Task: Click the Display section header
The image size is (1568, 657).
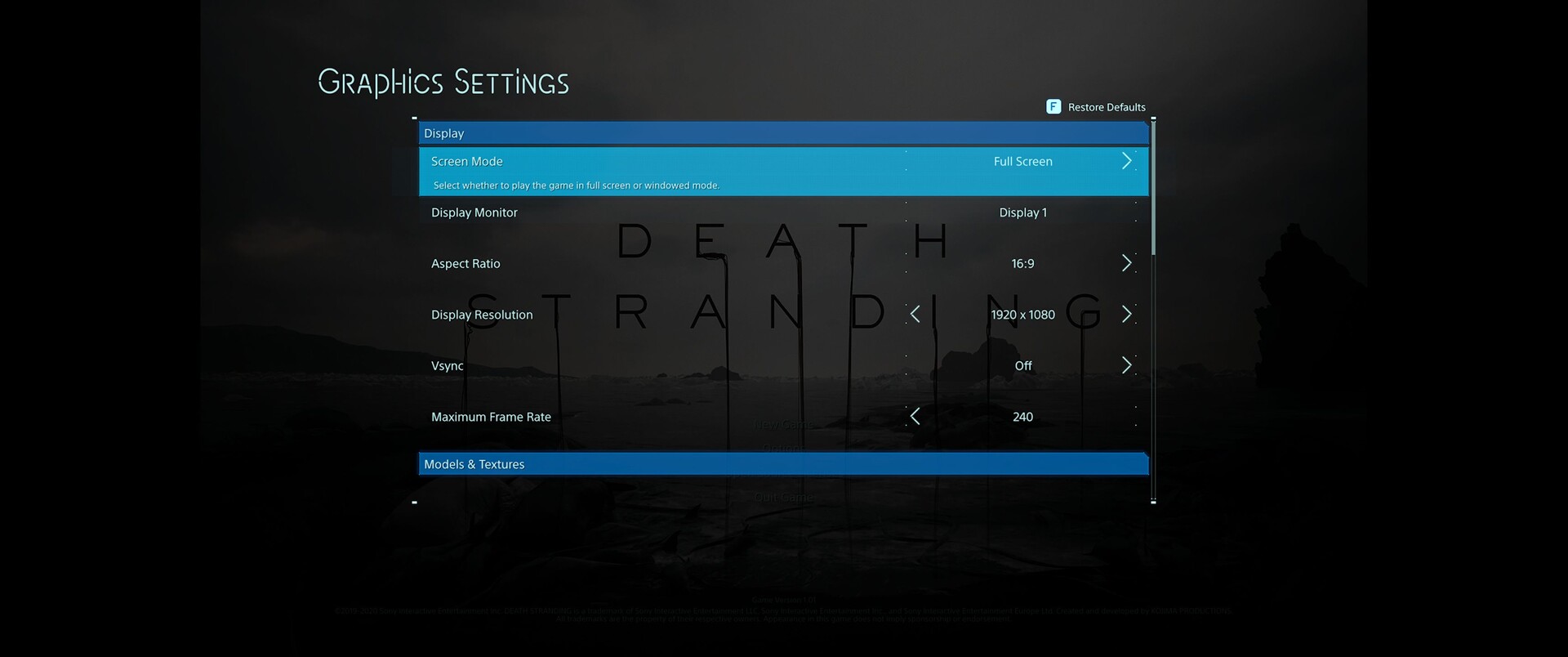Action: pyautogui.click(x=783, y=133)
